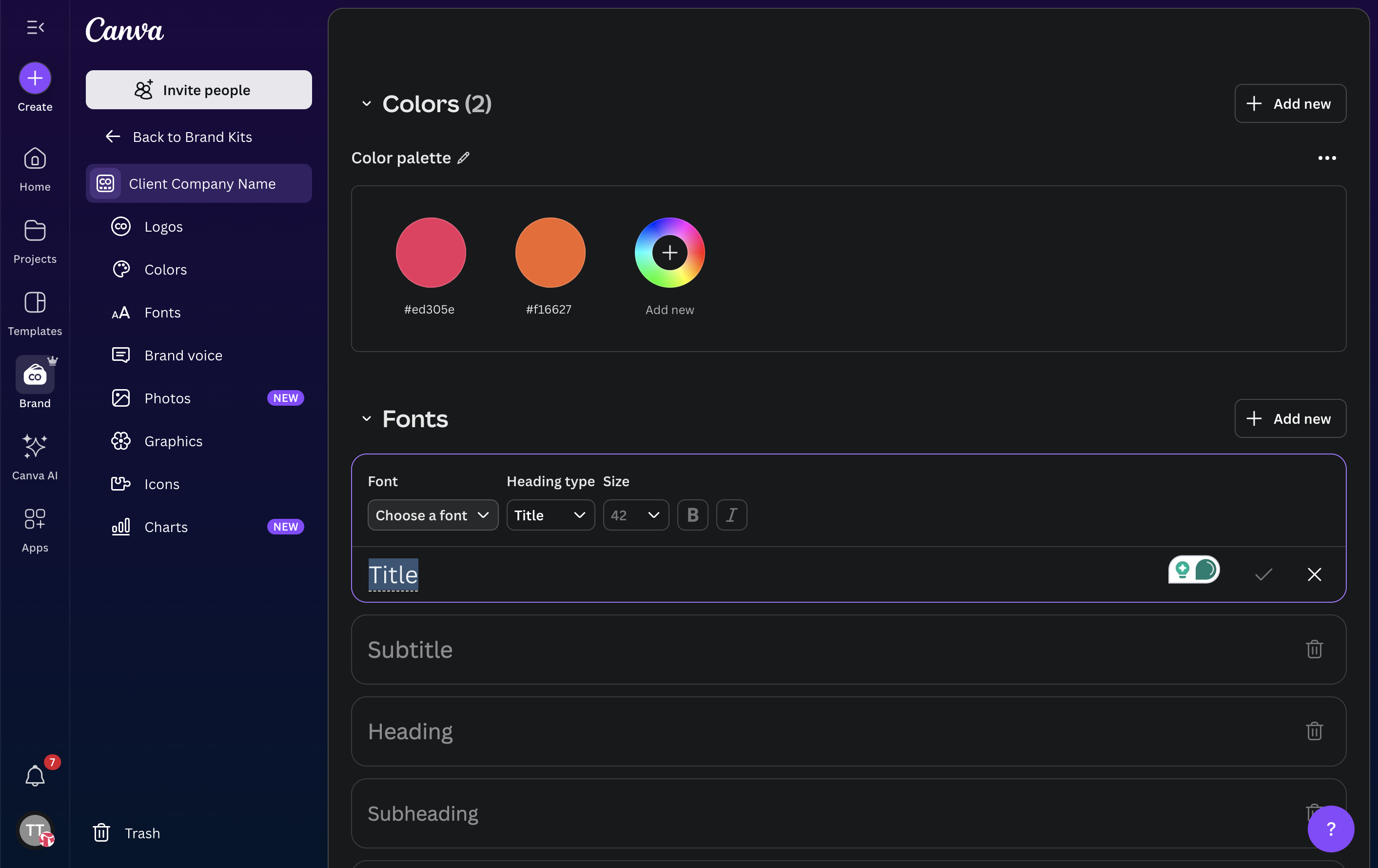This screenshot has width=1378, height=868.
Task: Delete the Subtitle font style
Action: click(x=1314, y=649)
